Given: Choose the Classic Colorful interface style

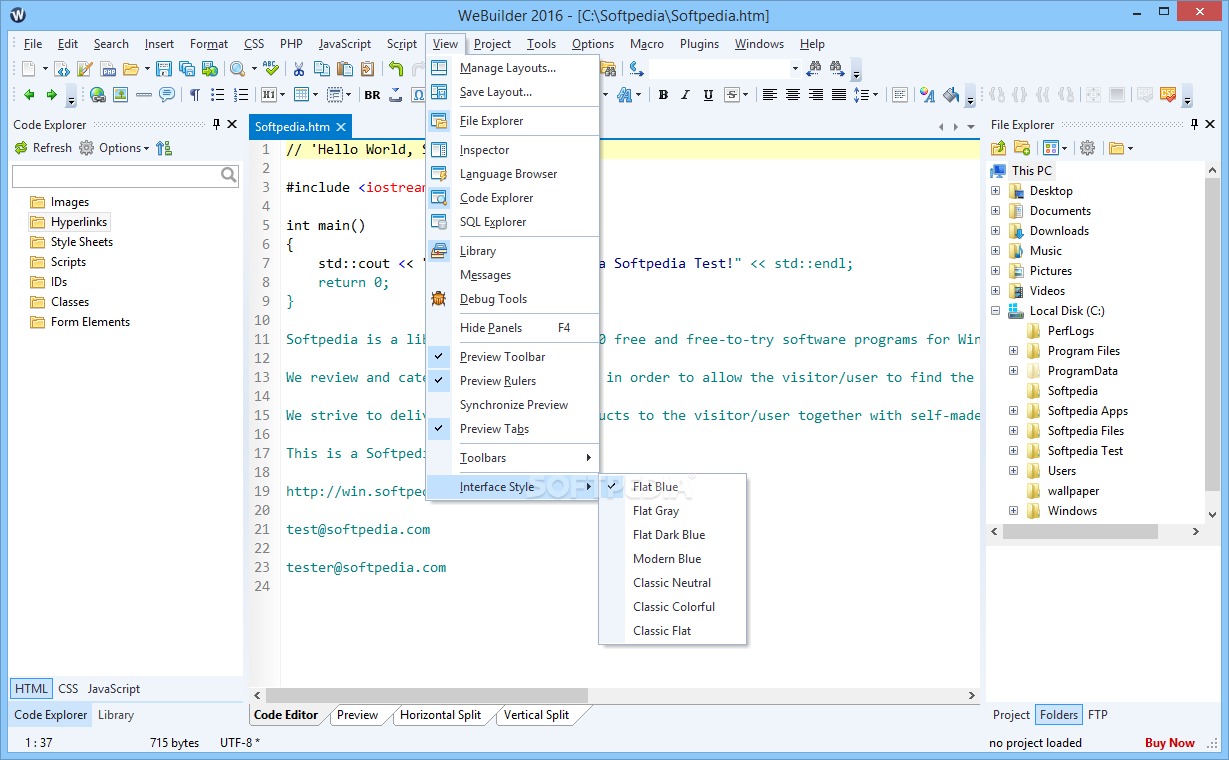Looking at the screenshot, I should (672, 607).
